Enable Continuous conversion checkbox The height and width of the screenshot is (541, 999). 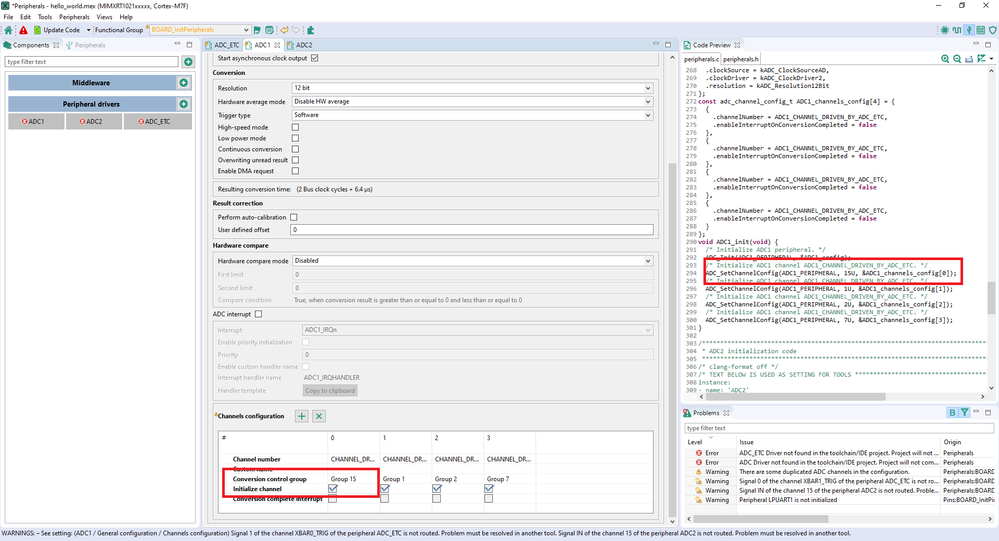[x=295, y=149]
